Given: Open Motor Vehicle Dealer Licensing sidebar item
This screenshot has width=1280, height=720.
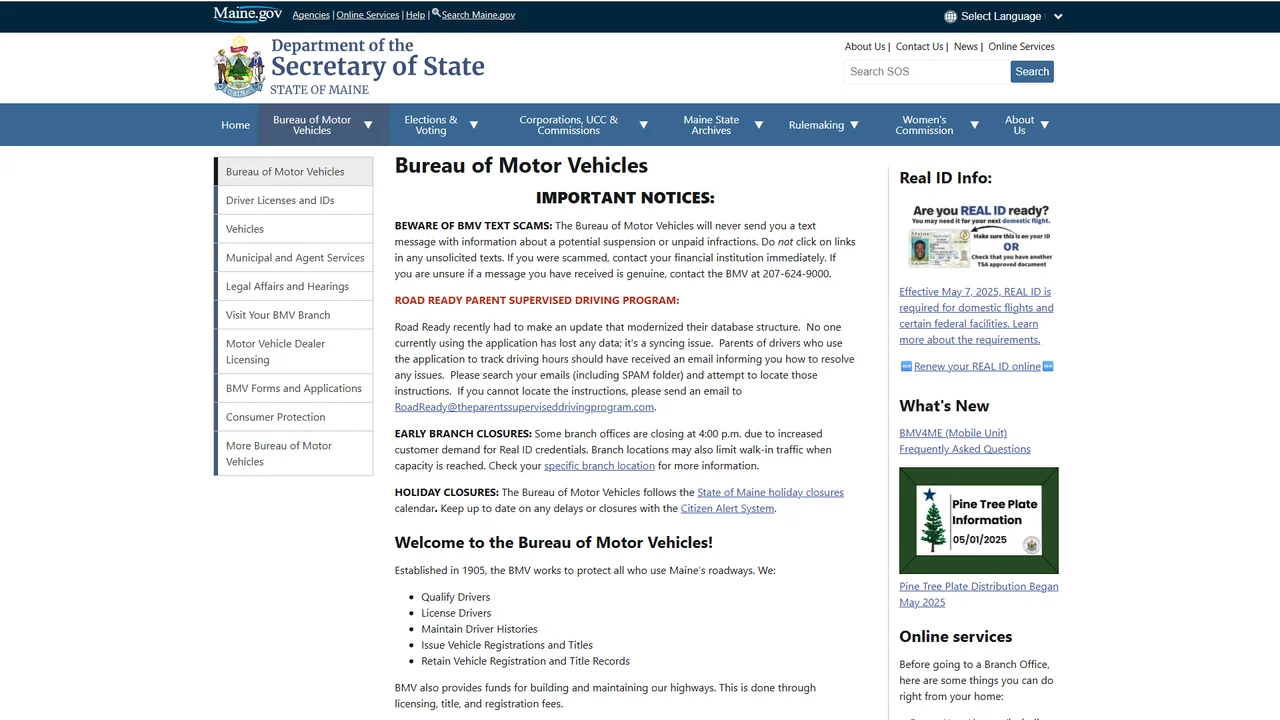Looking at the screenshot, I should tap(294, 352).
